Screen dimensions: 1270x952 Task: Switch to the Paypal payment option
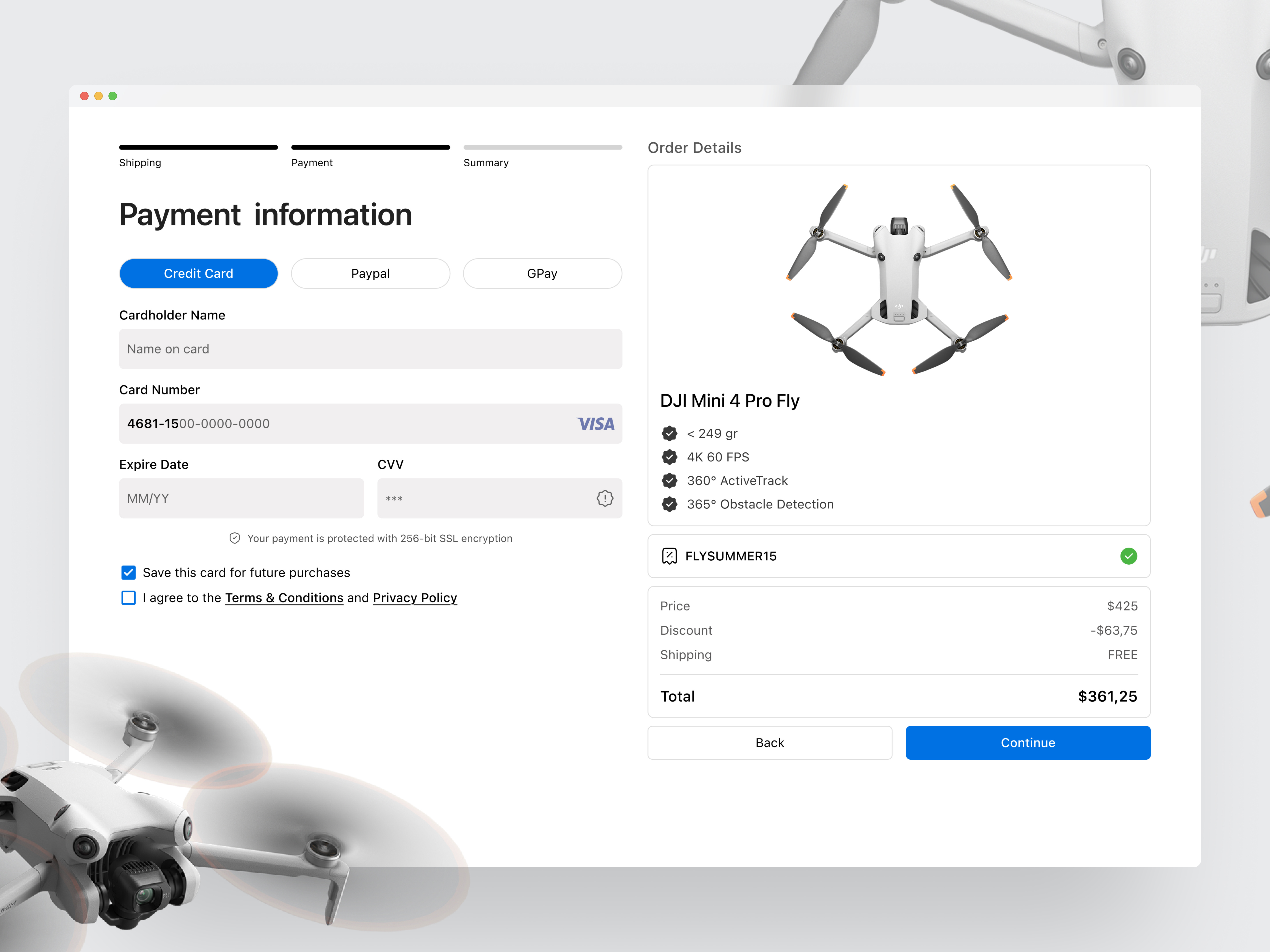[x=370, y=274]
